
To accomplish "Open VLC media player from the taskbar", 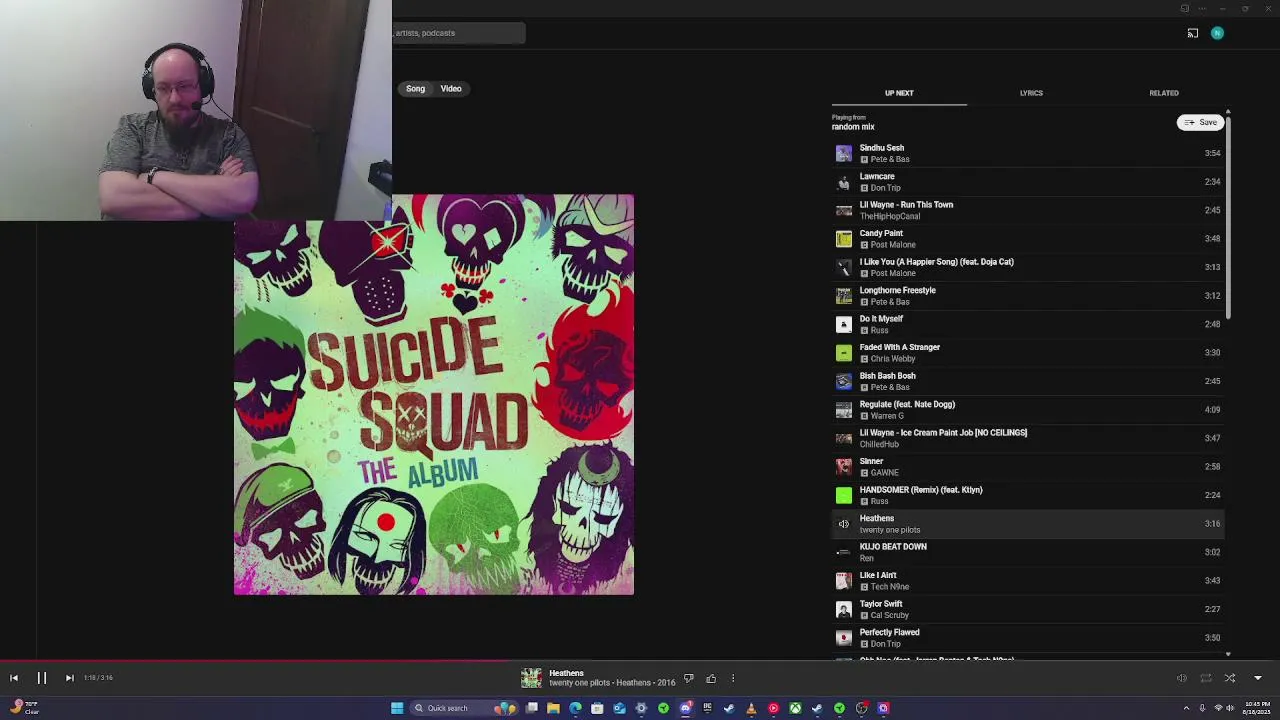I will point(751,708).
